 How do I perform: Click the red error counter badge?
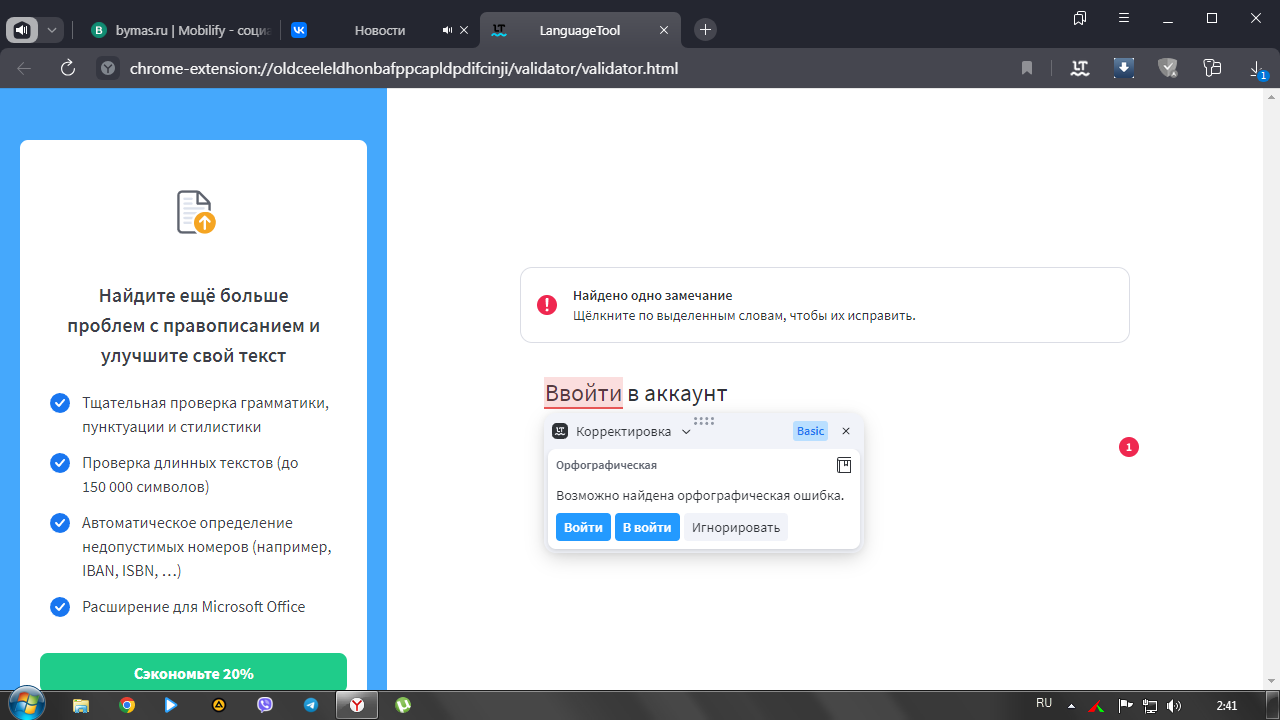(x=1128, y=447)
